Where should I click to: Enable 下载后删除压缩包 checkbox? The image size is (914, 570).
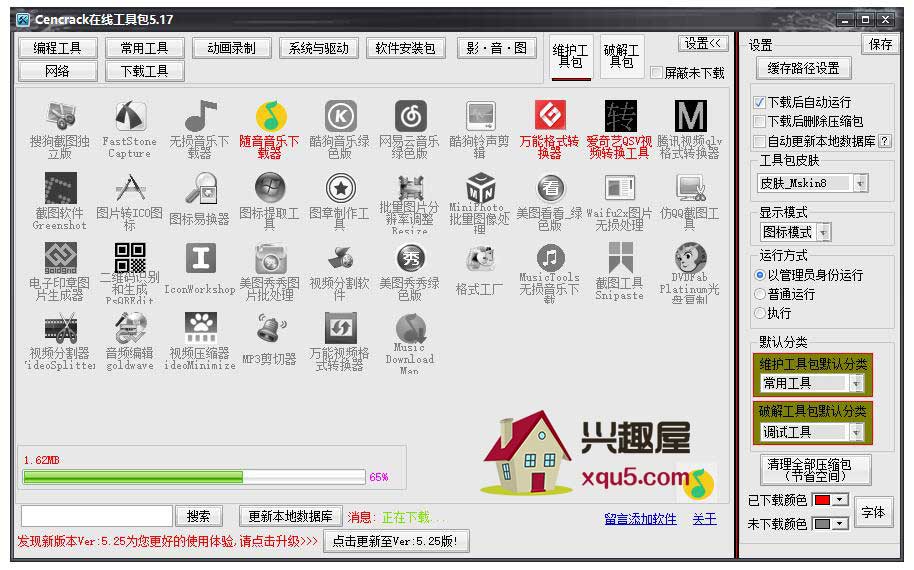click(x=759, y=122)
